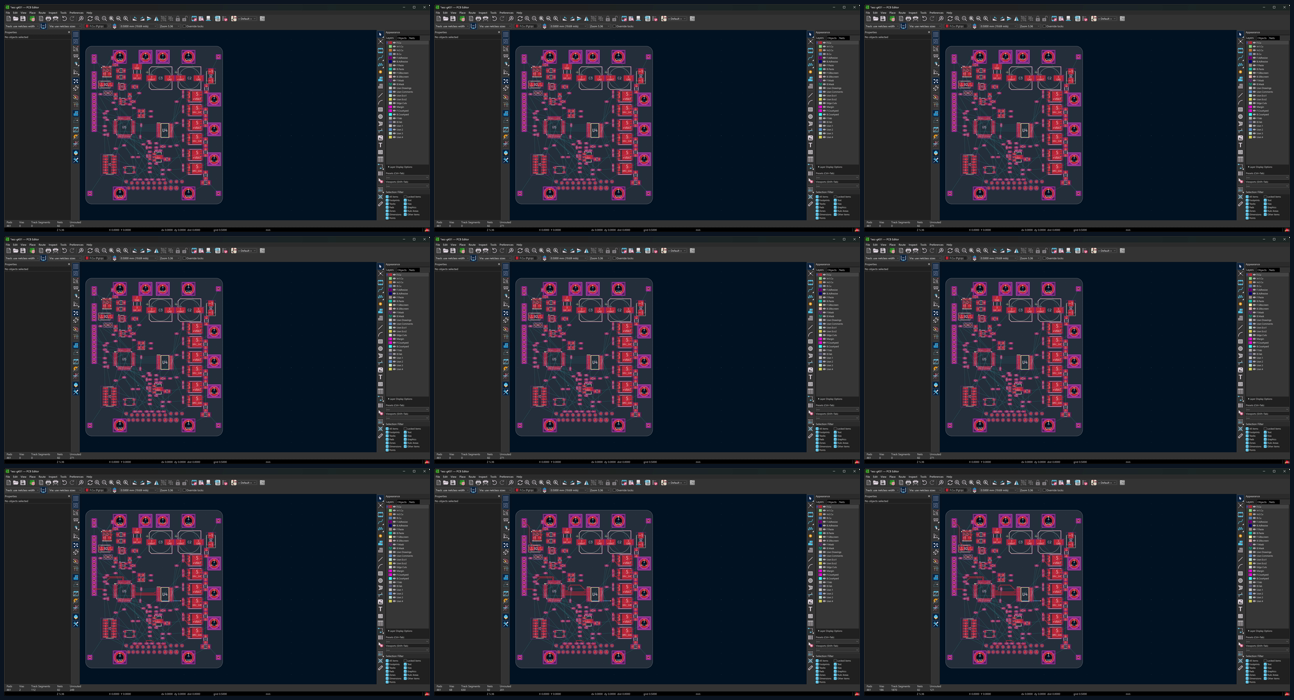Viewport: 1294px width, 700px height.
Task: Toggle Edge.Cuts layer visibility in top-right window
Action: click(x=1253, y=103)
